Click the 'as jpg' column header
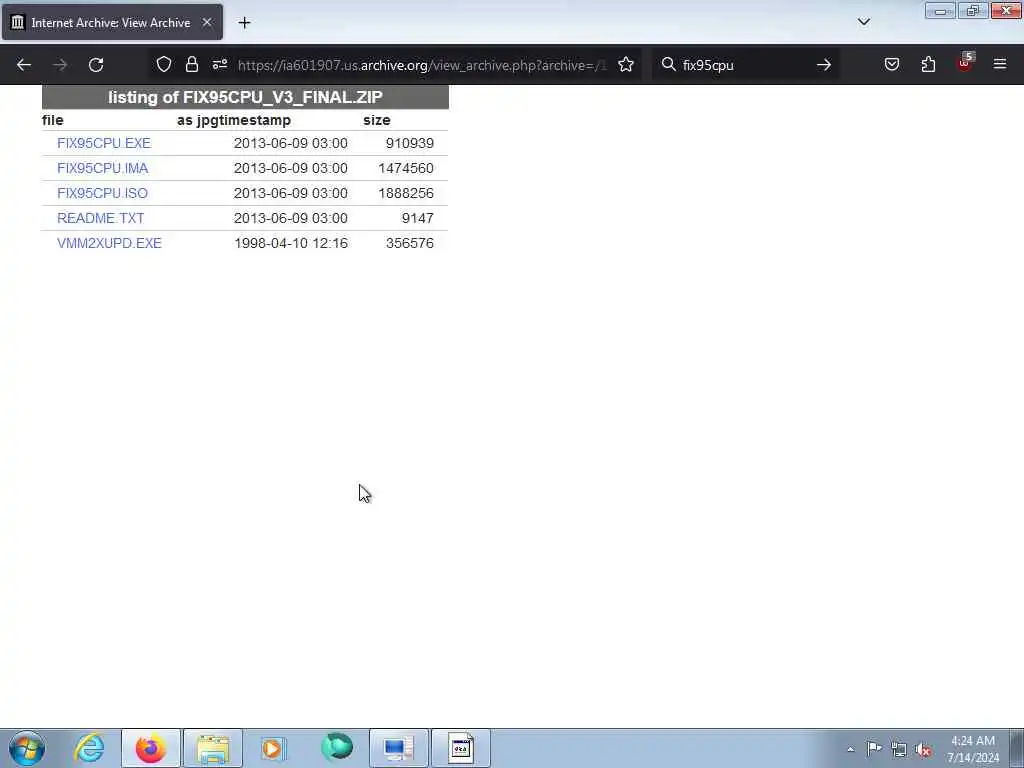This screenshot has width=1024, height=768. (195, 120)
